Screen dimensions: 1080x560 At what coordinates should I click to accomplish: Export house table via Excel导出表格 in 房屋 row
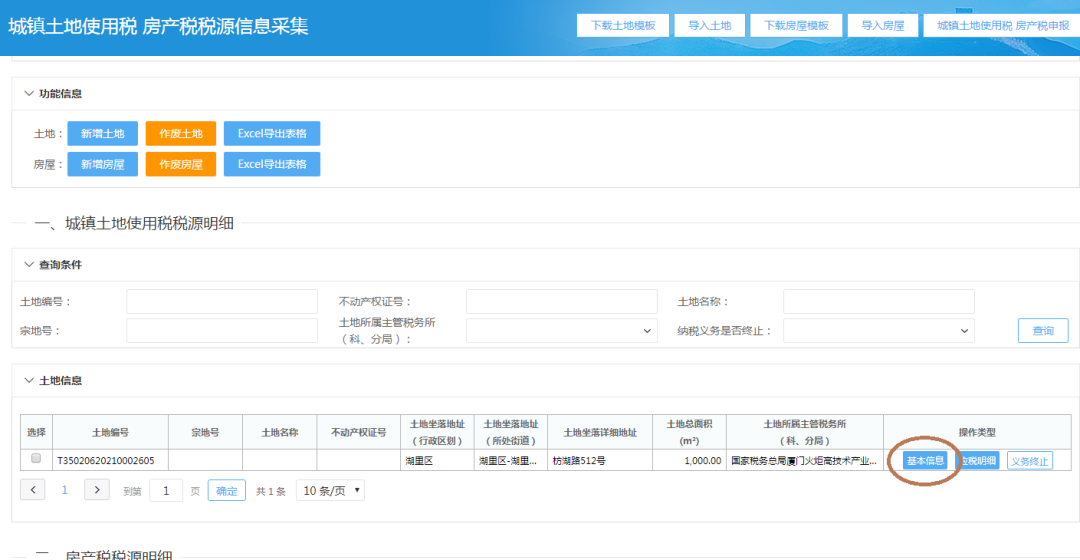coord(272,165)
